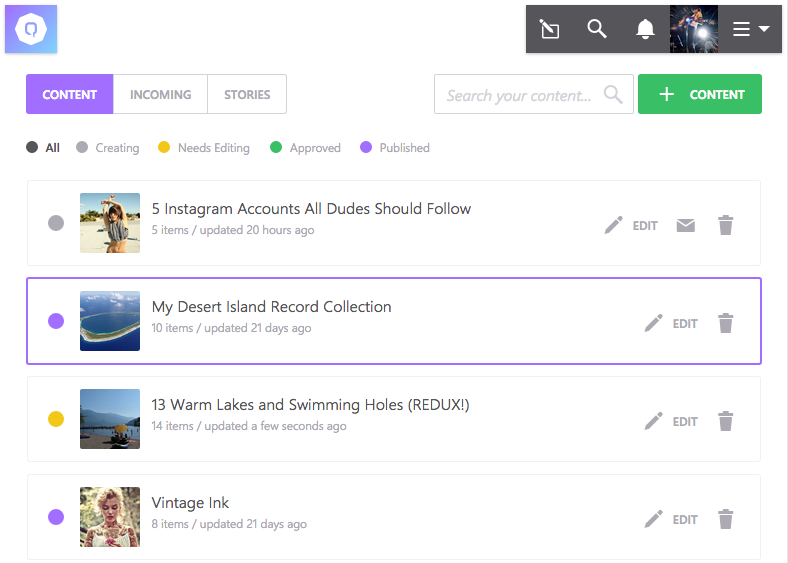
Task: Delete Vintage Ink with trash icon
Action: [725, 519]
